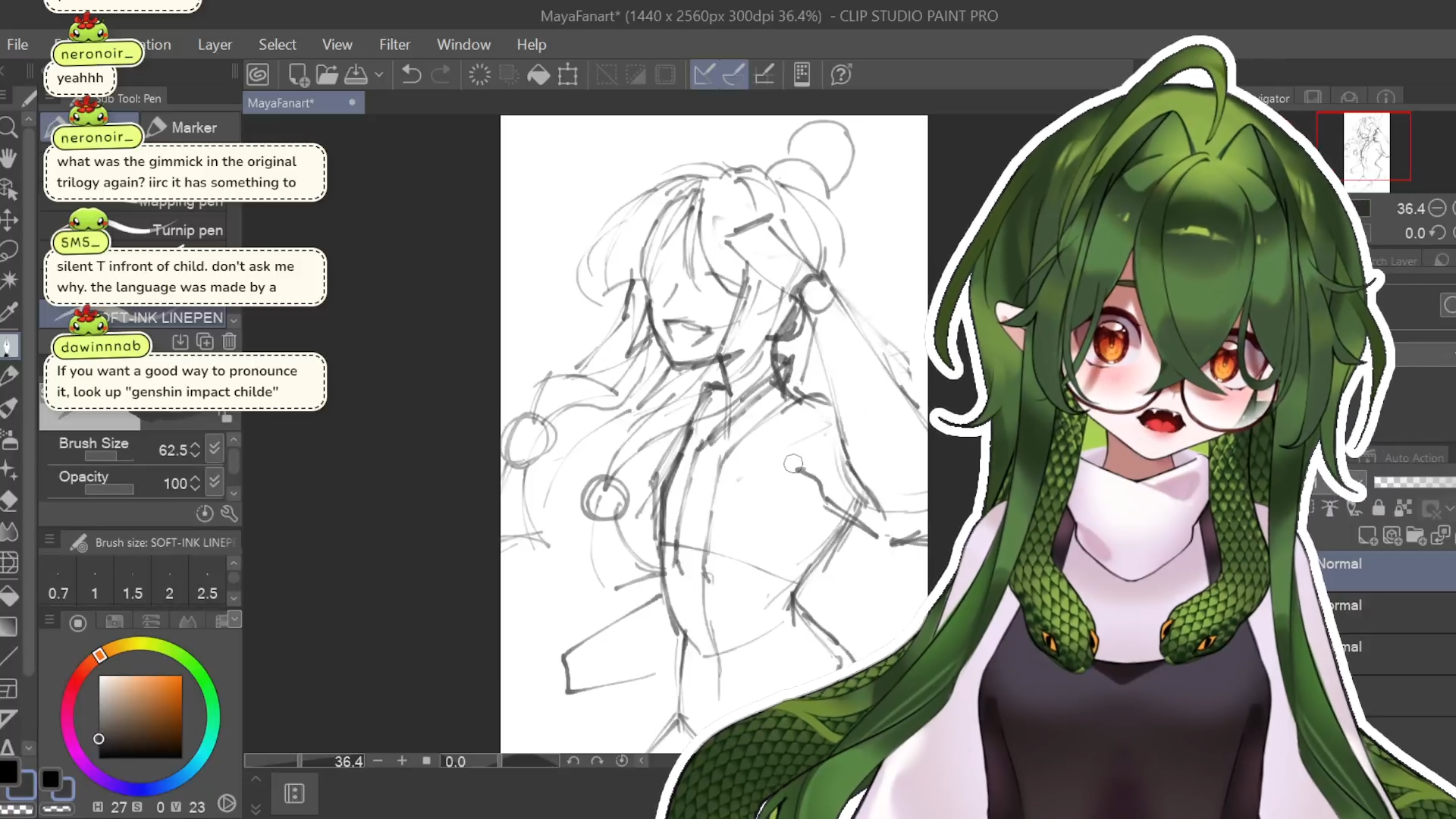Open the smartphone connection icon
This screenshot has width=1456, height=819.
pyautogui.click(x=802, y=74)
